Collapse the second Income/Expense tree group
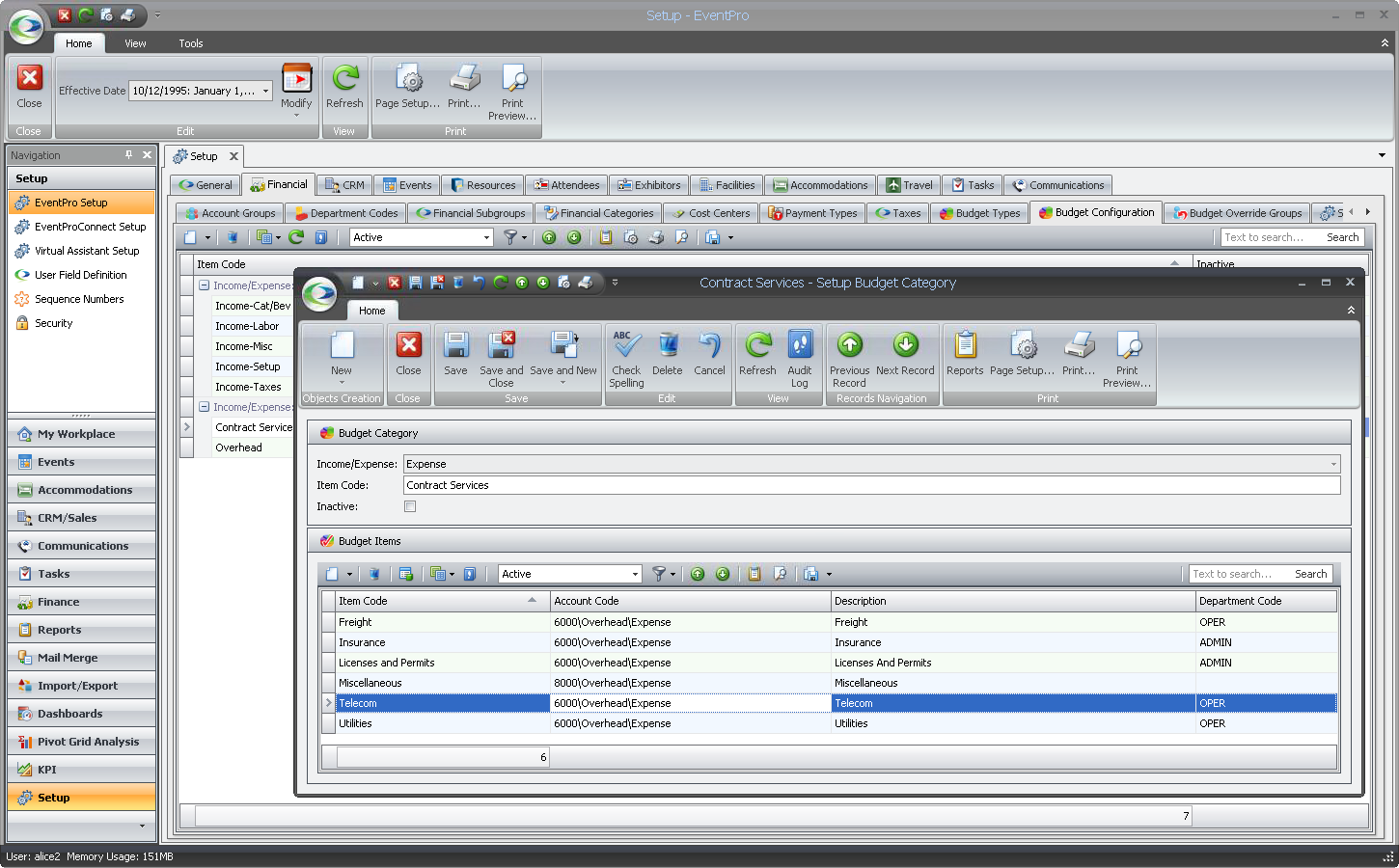1399x868 pixels. pos(204,407)
